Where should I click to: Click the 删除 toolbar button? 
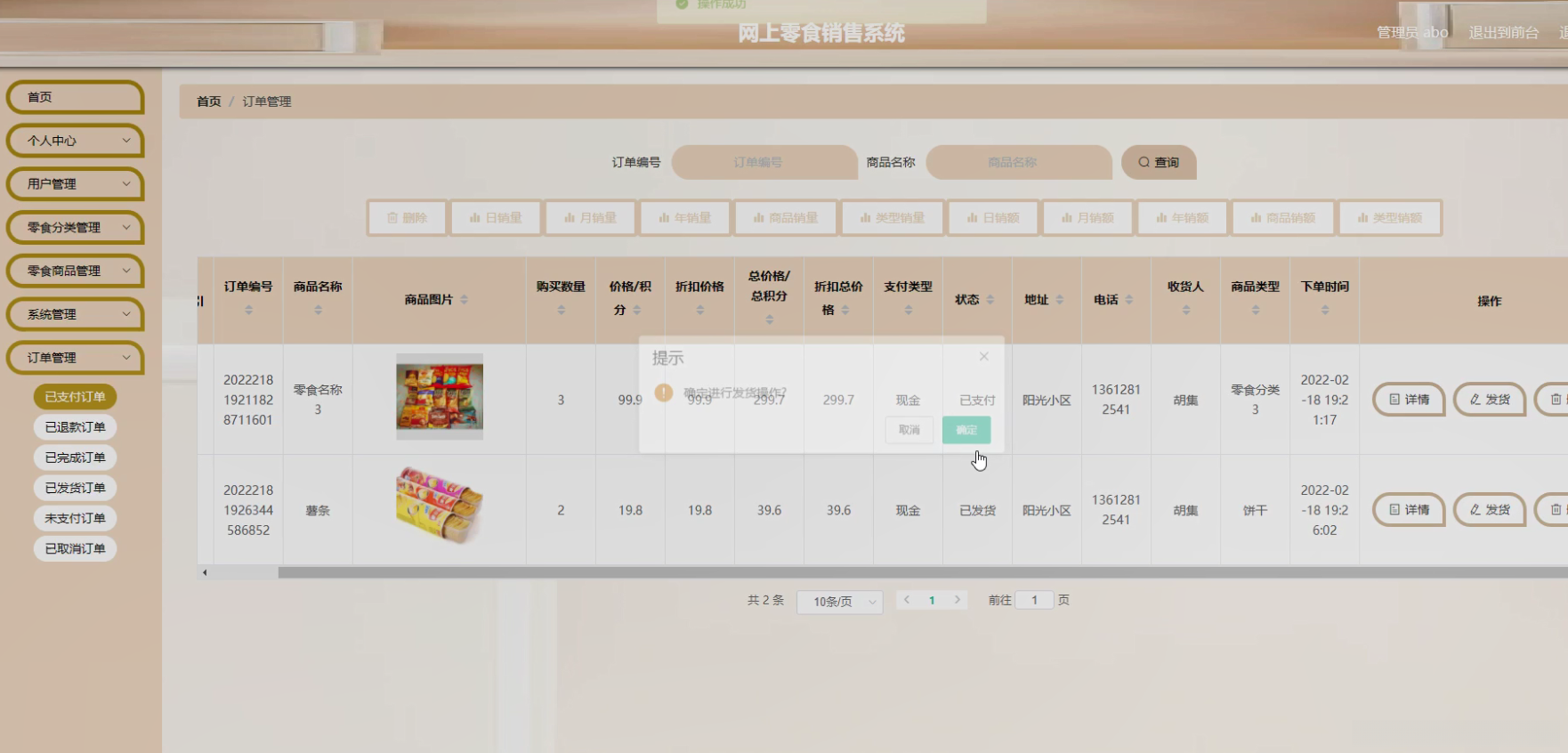tap(407, 218)
